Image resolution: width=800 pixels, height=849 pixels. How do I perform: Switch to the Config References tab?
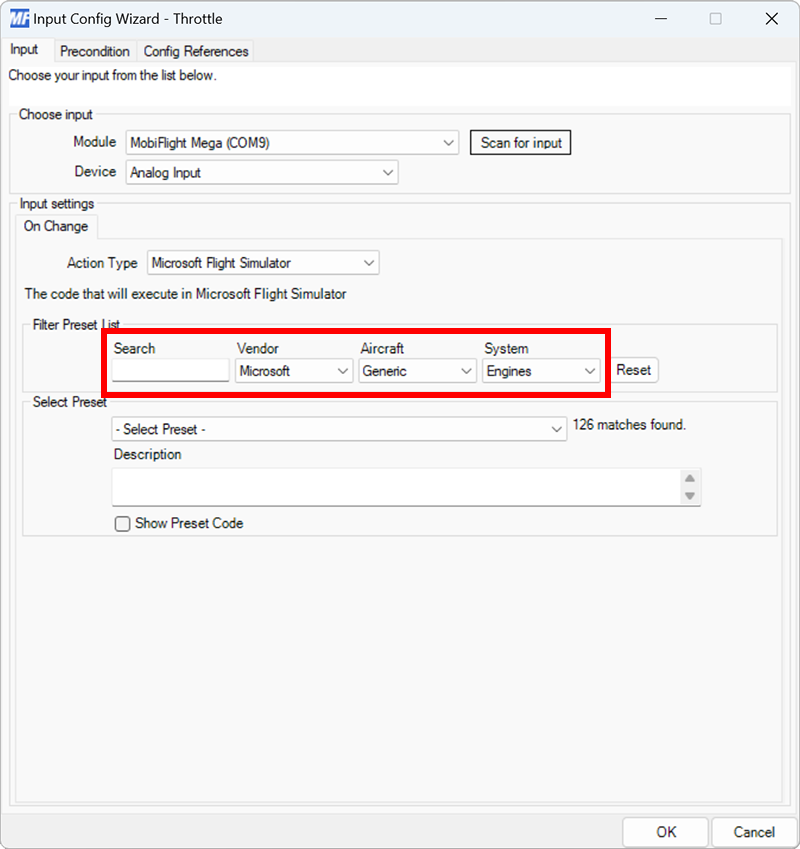tap(196, 51)
